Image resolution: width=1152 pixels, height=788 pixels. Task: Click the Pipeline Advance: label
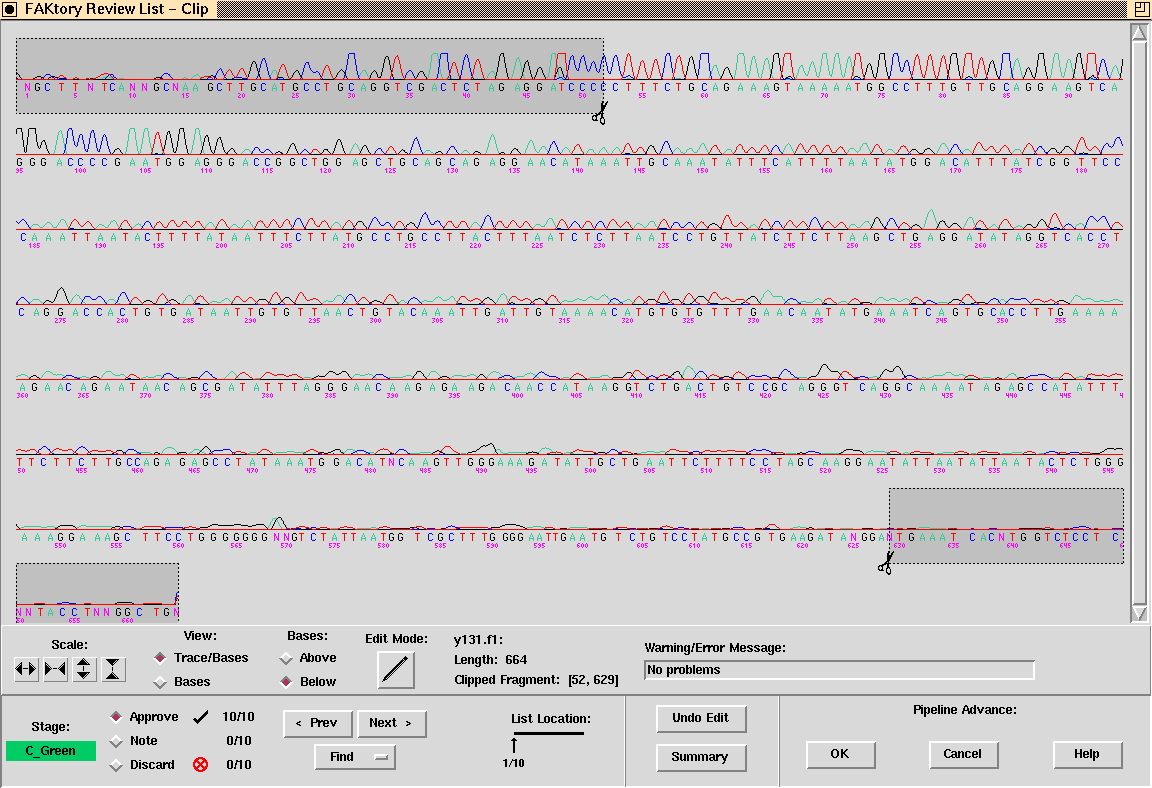tap(965, 710)
